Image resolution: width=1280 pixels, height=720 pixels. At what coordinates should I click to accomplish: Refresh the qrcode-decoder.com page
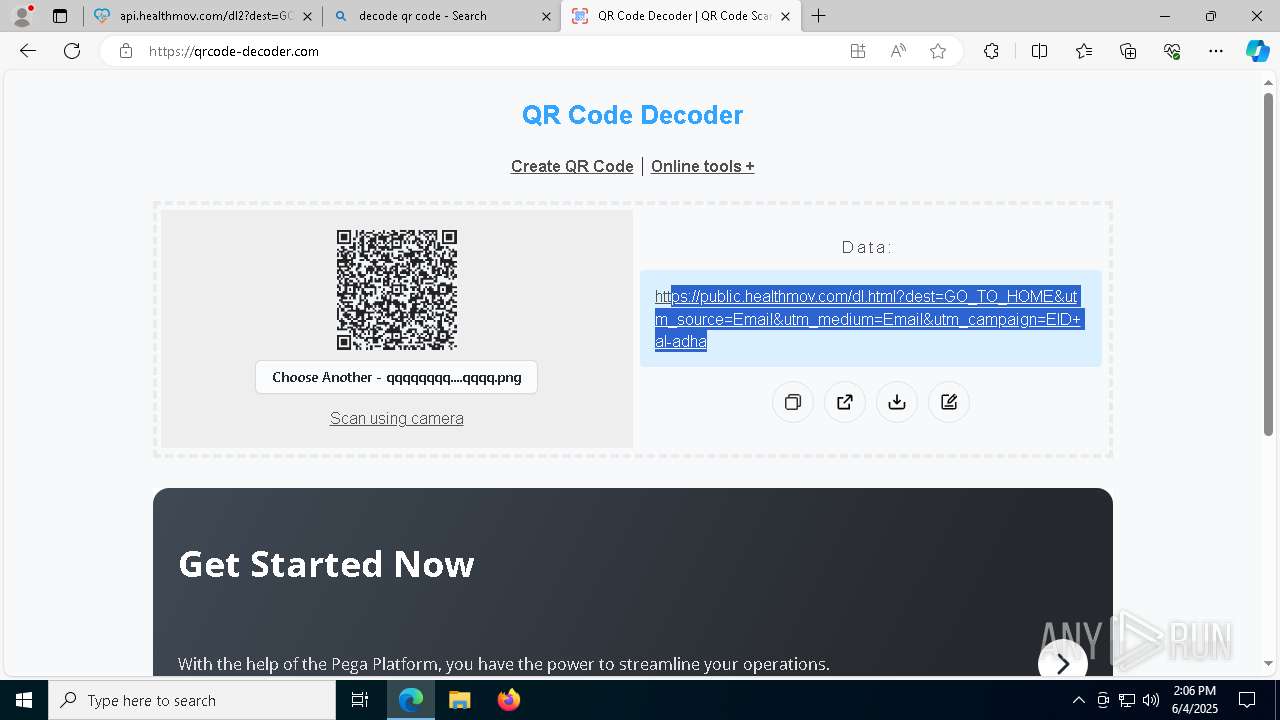(x=72, y=51)
